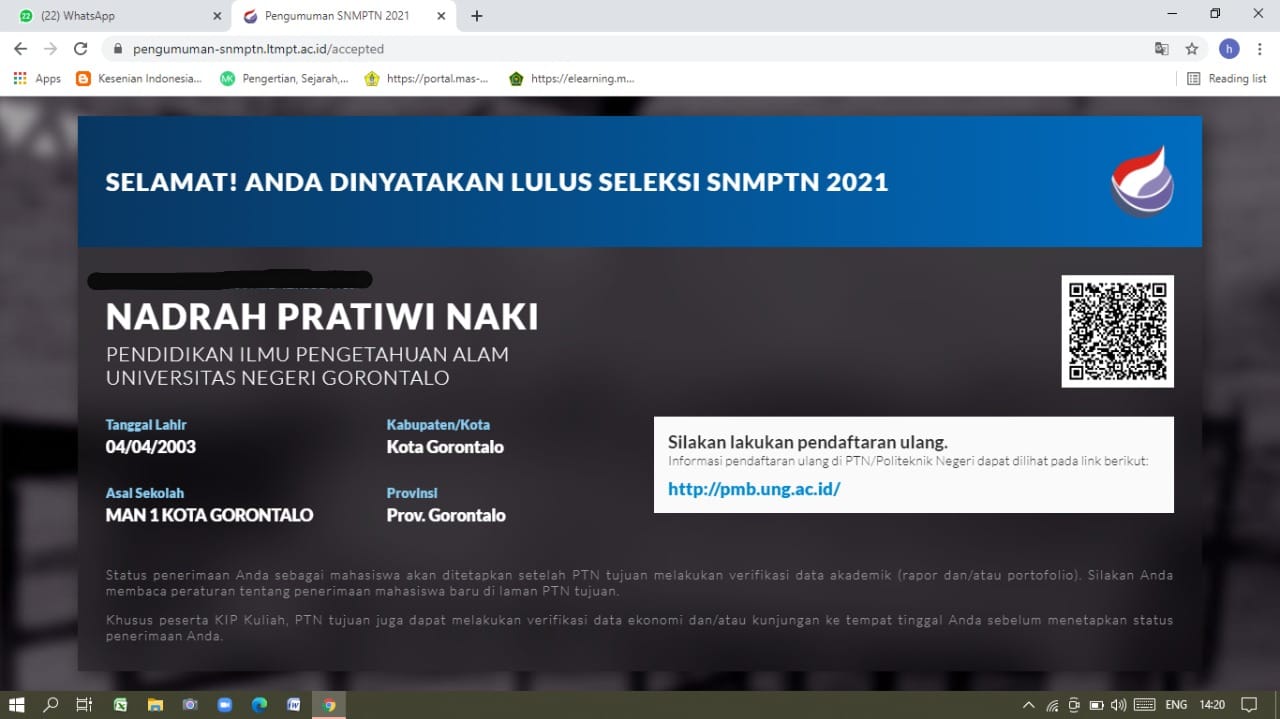
Task: Check the battery status icon
Action: click(x=1096, y=705)
